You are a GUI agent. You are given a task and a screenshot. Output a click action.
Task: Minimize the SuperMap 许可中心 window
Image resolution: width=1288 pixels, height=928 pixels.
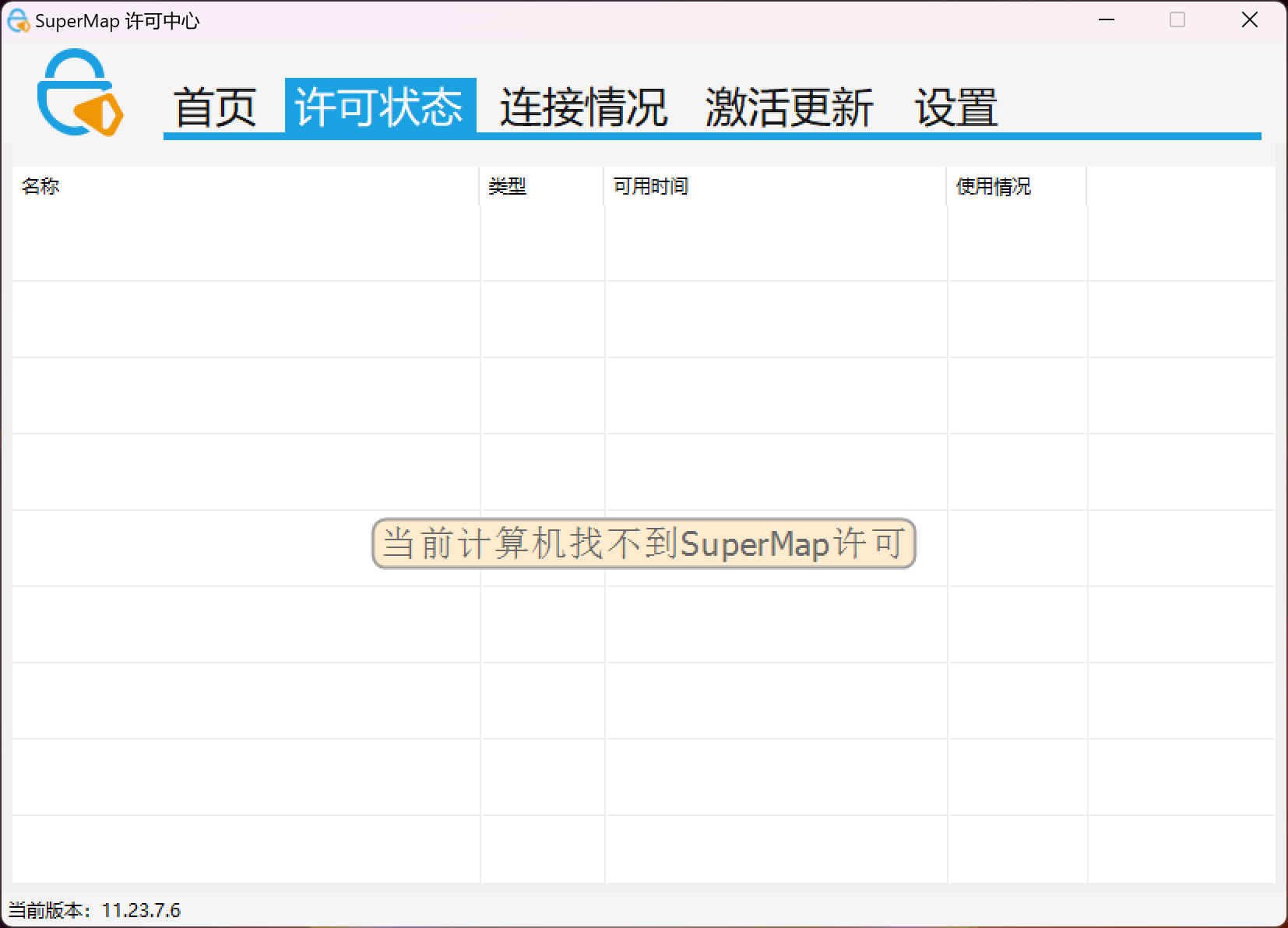click(x=1107, y=20)
